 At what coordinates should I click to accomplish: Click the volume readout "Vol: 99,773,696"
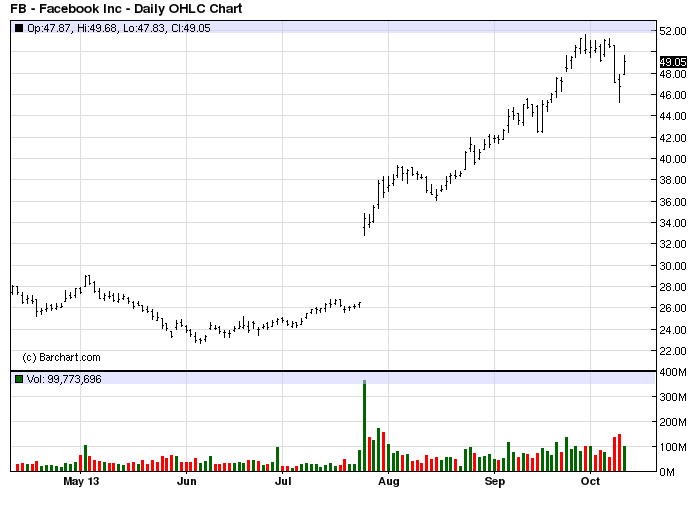[x=64, y=379]
